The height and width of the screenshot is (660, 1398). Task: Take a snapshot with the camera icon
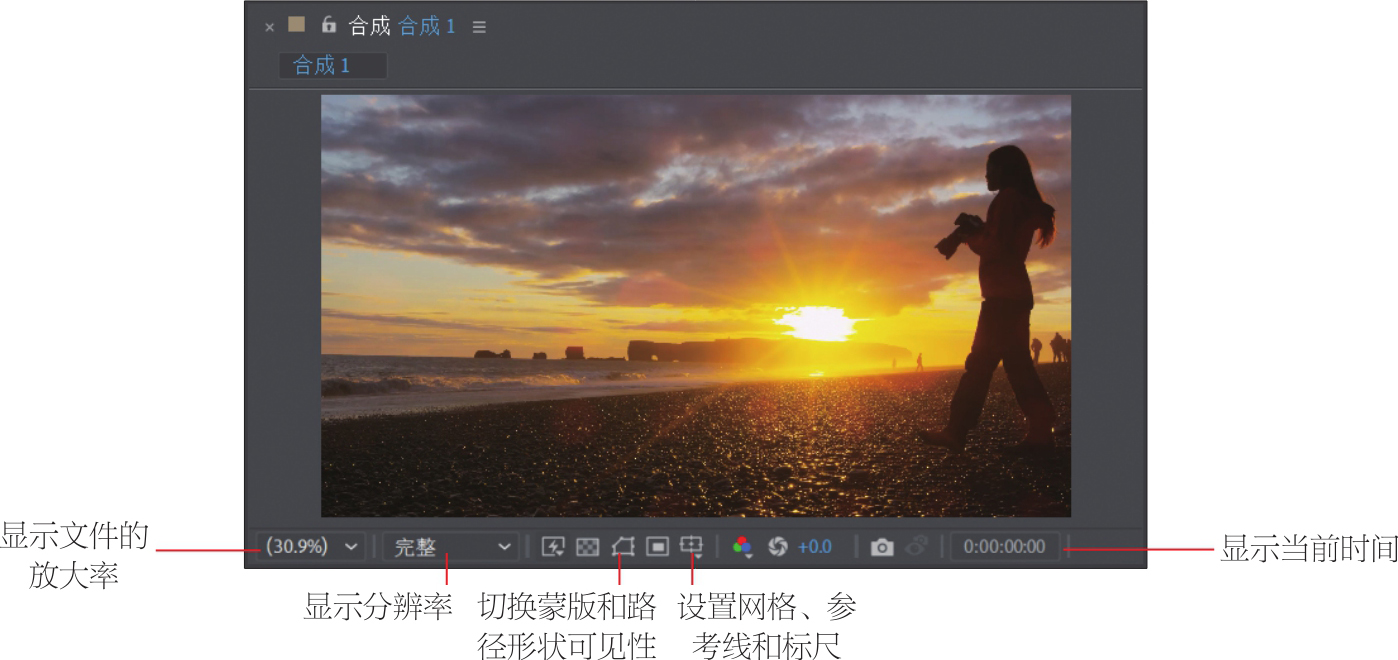click(881, 547)
